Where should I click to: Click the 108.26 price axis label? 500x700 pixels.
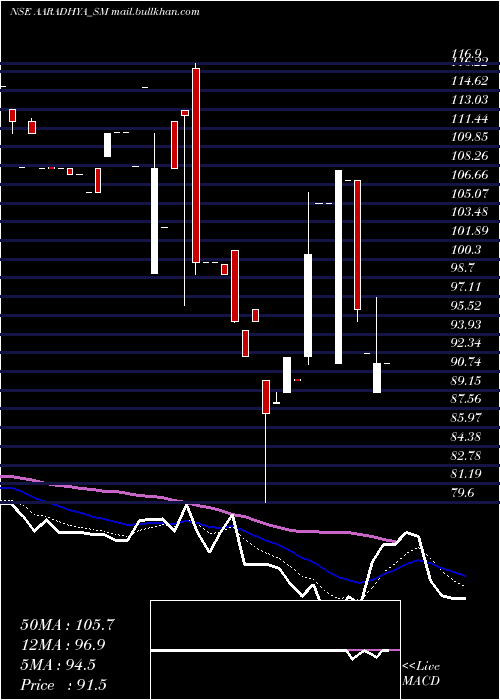tap(469, 156)
